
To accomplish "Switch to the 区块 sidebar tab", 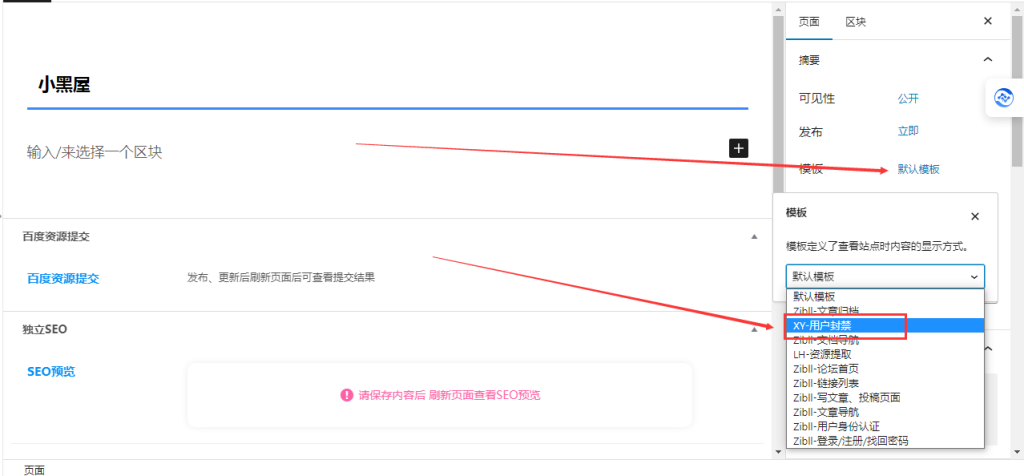I will [x=856, y=22].
